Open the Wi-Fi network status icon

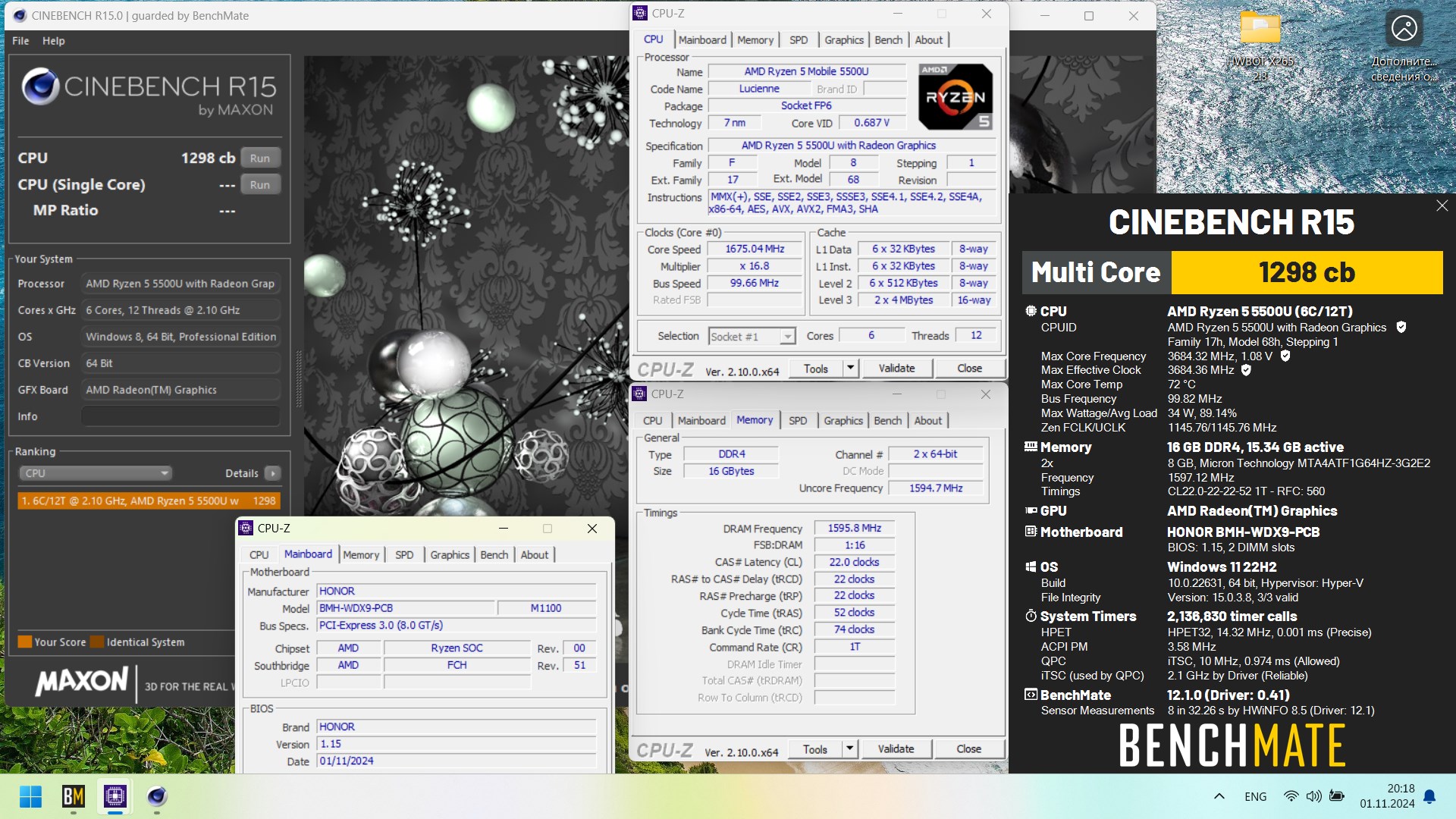point(1291,796)
